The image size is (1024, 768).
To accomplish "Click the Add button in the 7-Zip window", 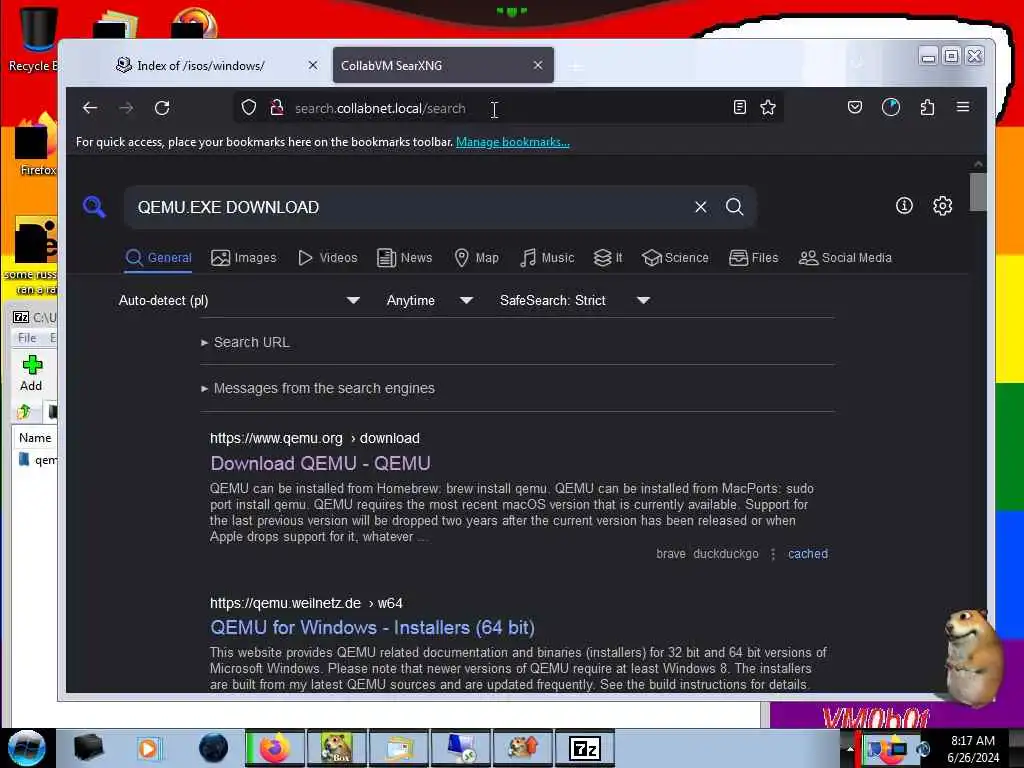I will pyautogui.click(x=31, y=374).
